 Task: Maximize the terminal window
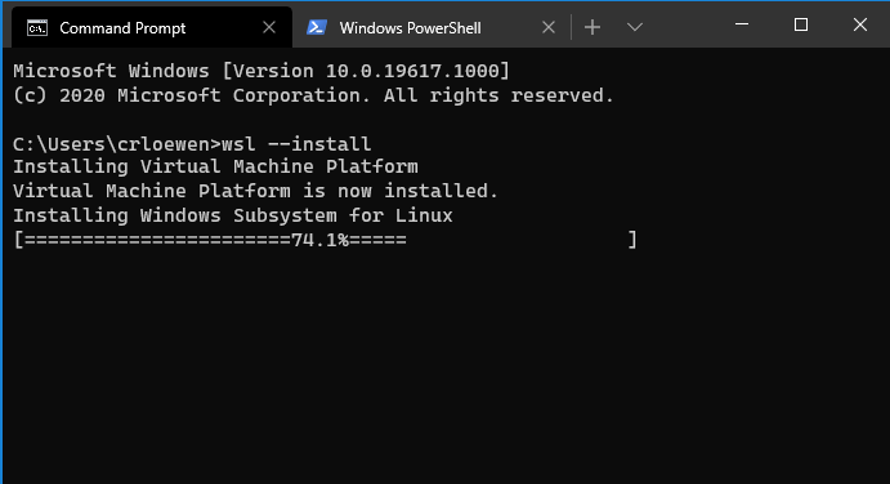pos(801,25)
